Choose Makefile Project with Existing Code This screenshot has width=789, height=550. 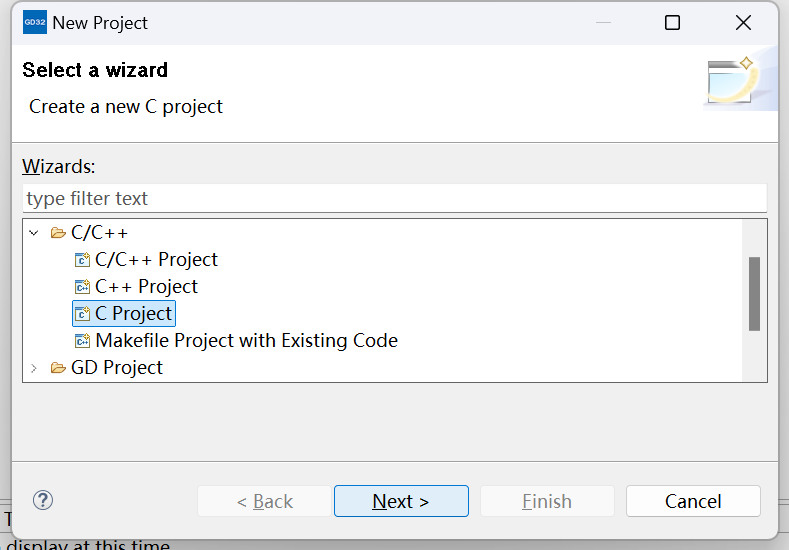[x=246, y=341]
